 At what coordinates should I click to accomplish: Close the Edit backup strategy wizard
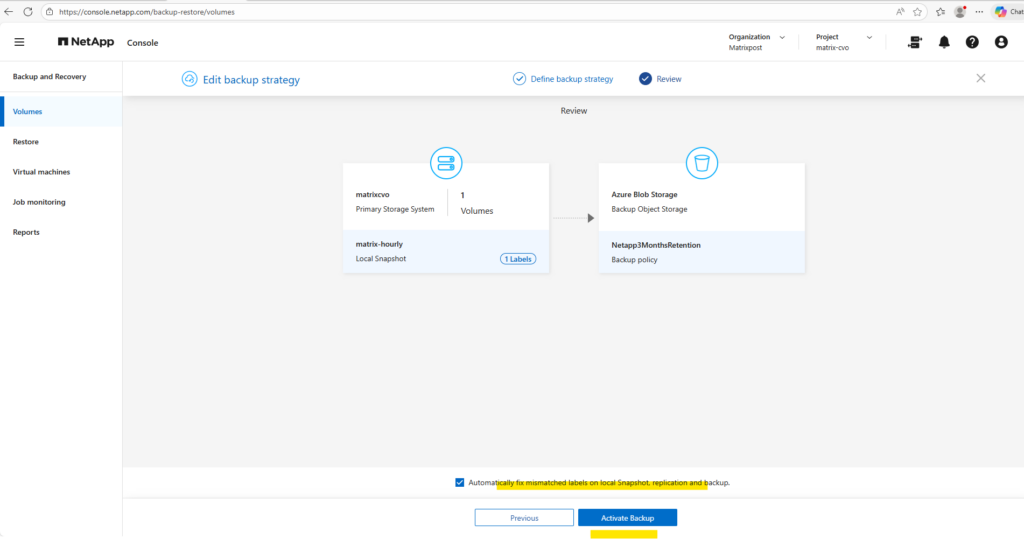point(980,78)
